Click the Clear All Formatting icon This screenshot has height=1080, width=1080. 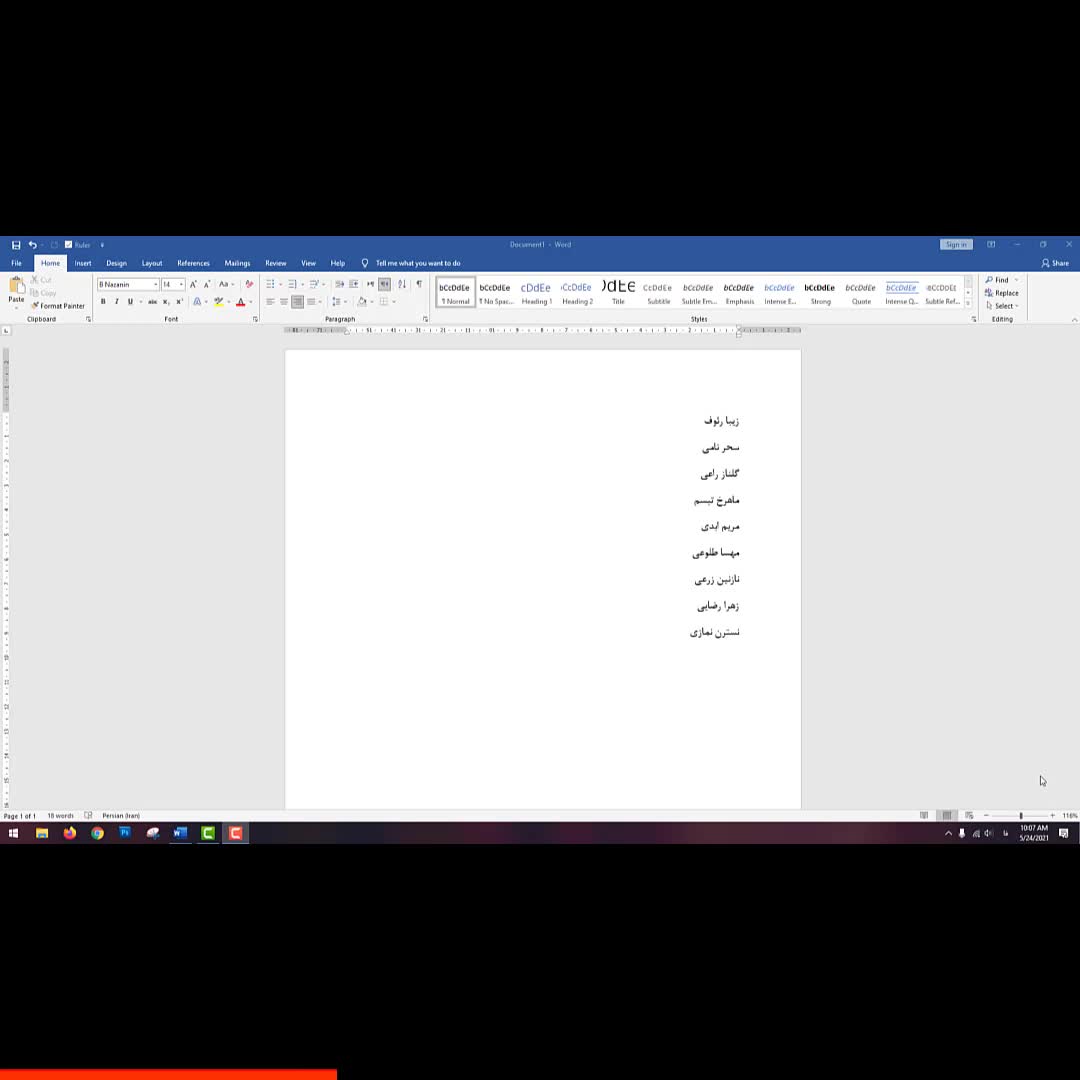point(249,285)
